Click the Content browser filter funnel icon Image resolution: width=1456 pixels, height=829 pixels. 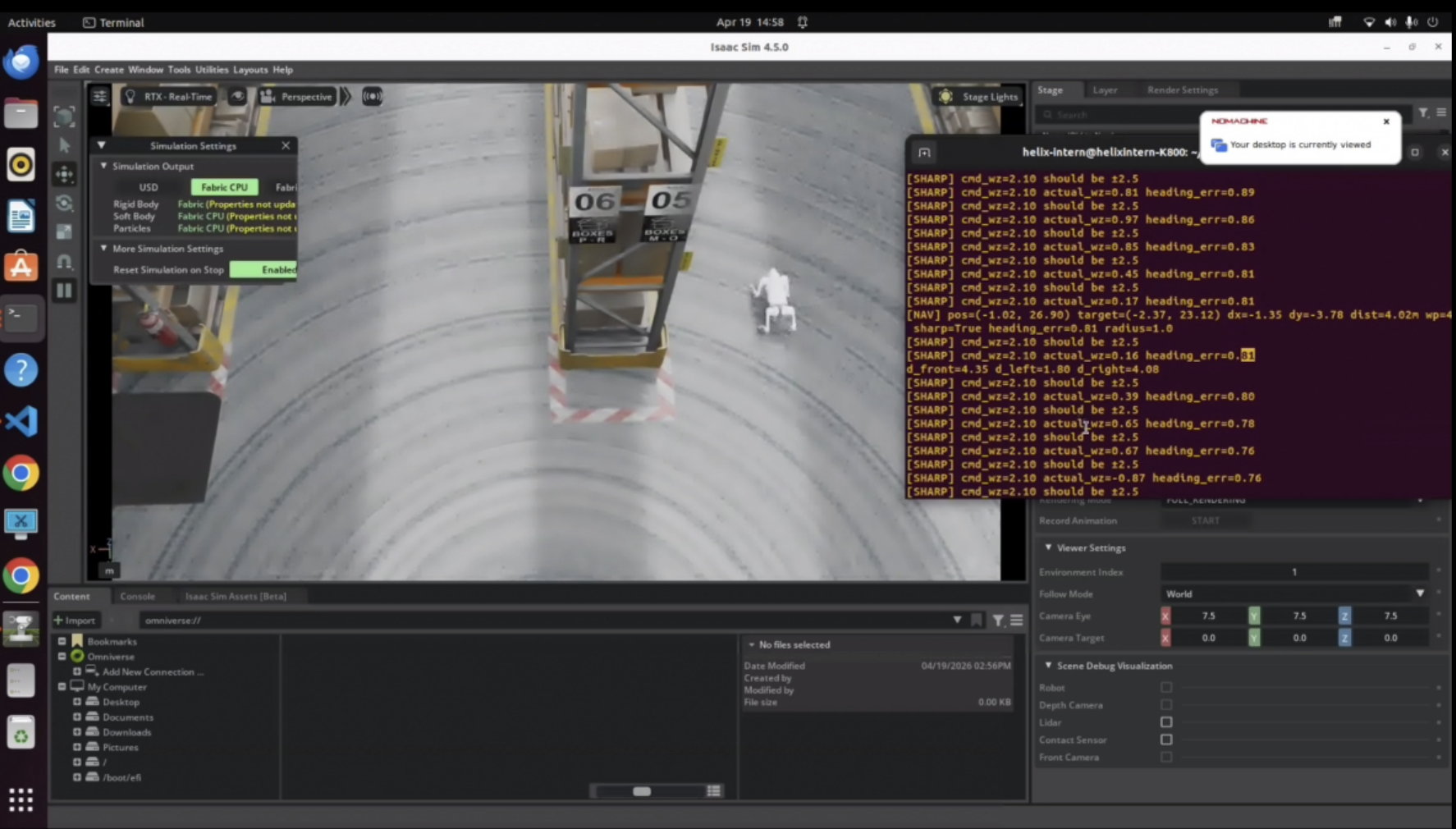[x=998, y=621]
